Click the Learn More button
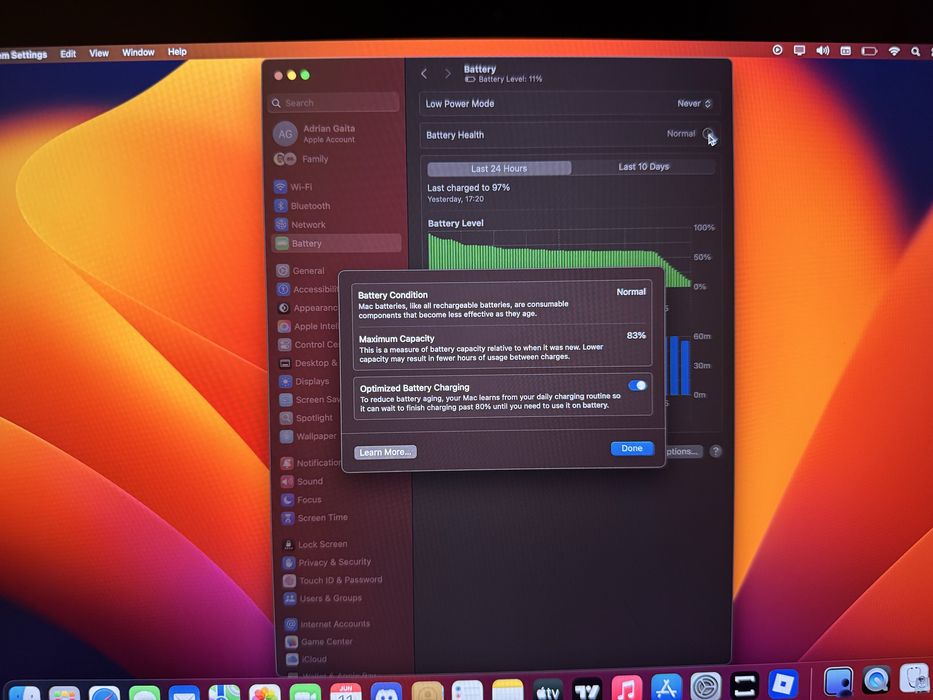Screen dimensions: 933x700 point(385,452)
